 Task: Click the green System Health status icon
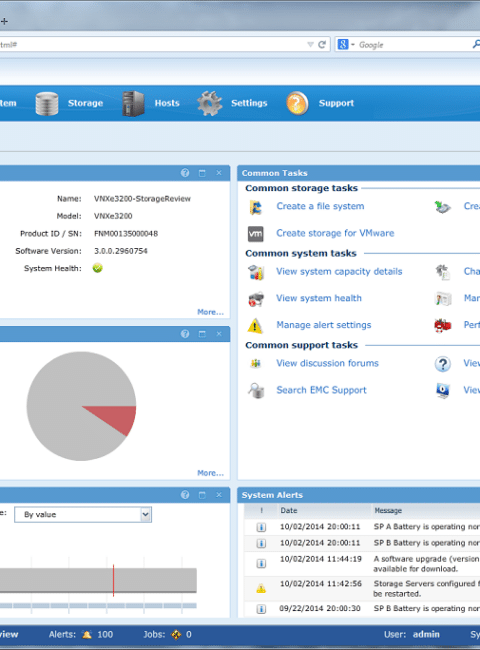[97, 268]
